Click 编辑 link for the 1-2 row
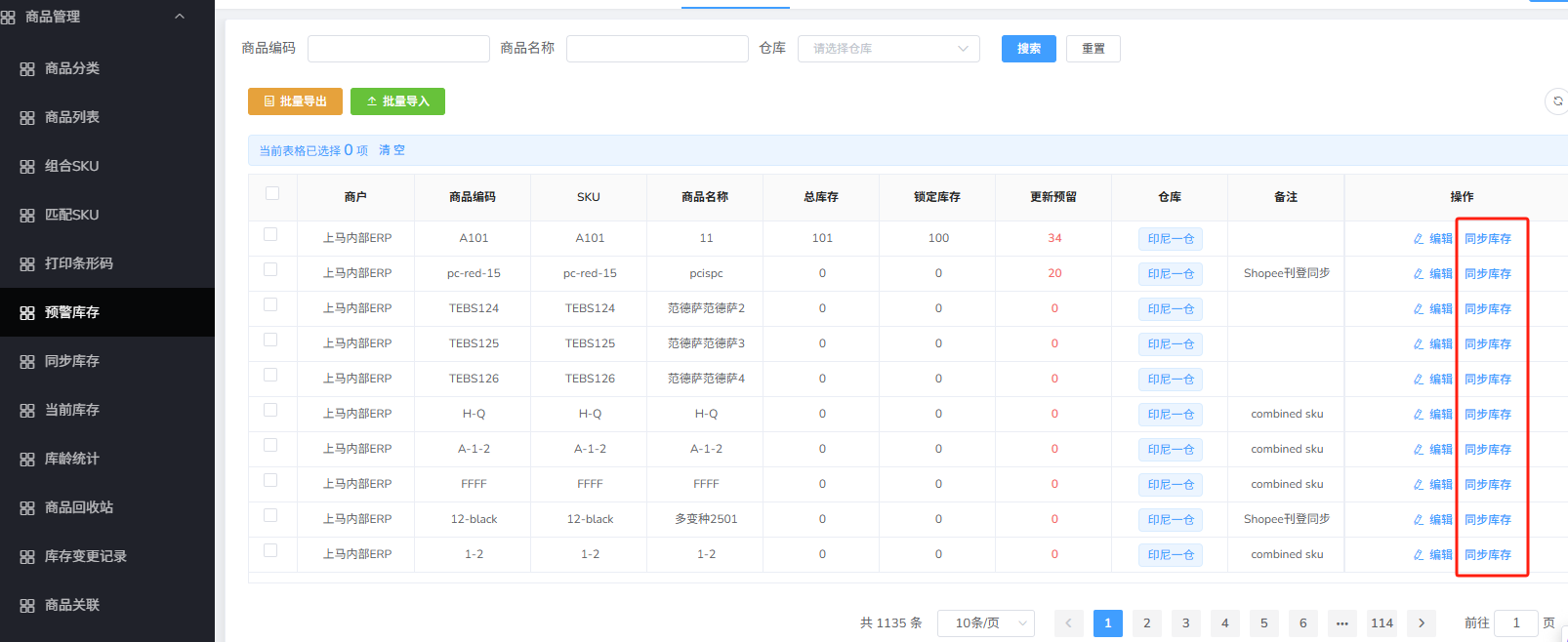1568x642 pixels. [x=1441, y=555]
